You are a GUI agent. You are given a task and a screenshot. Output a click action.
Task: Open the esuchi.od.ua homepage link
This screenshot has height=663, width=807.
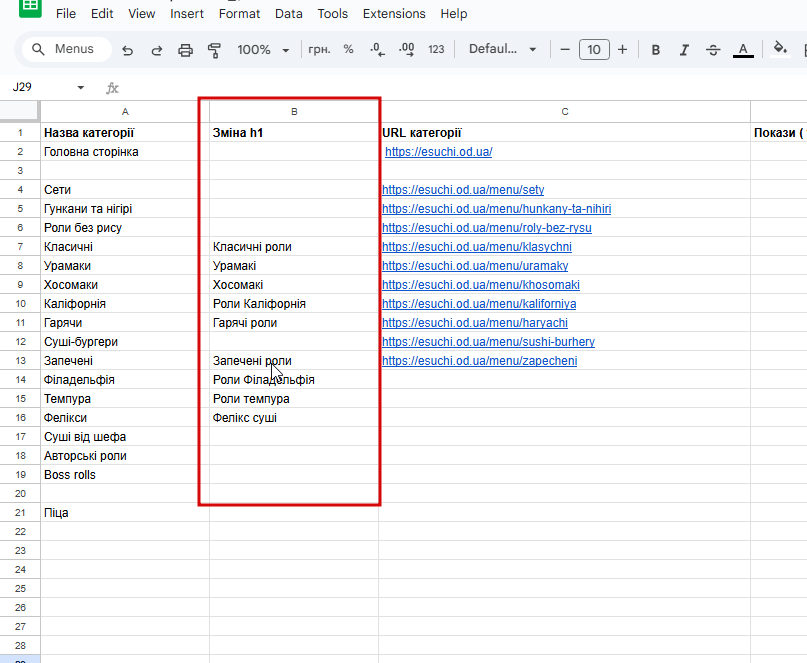tap(438, 152)
